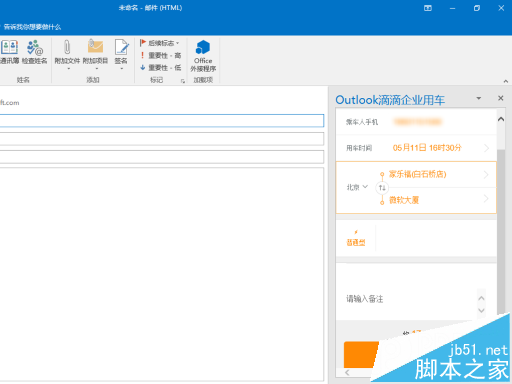Open the city dropdown 北京
The height and width of the screenshot is (384, 512).
pyautogui.click(x=357, y=187)
